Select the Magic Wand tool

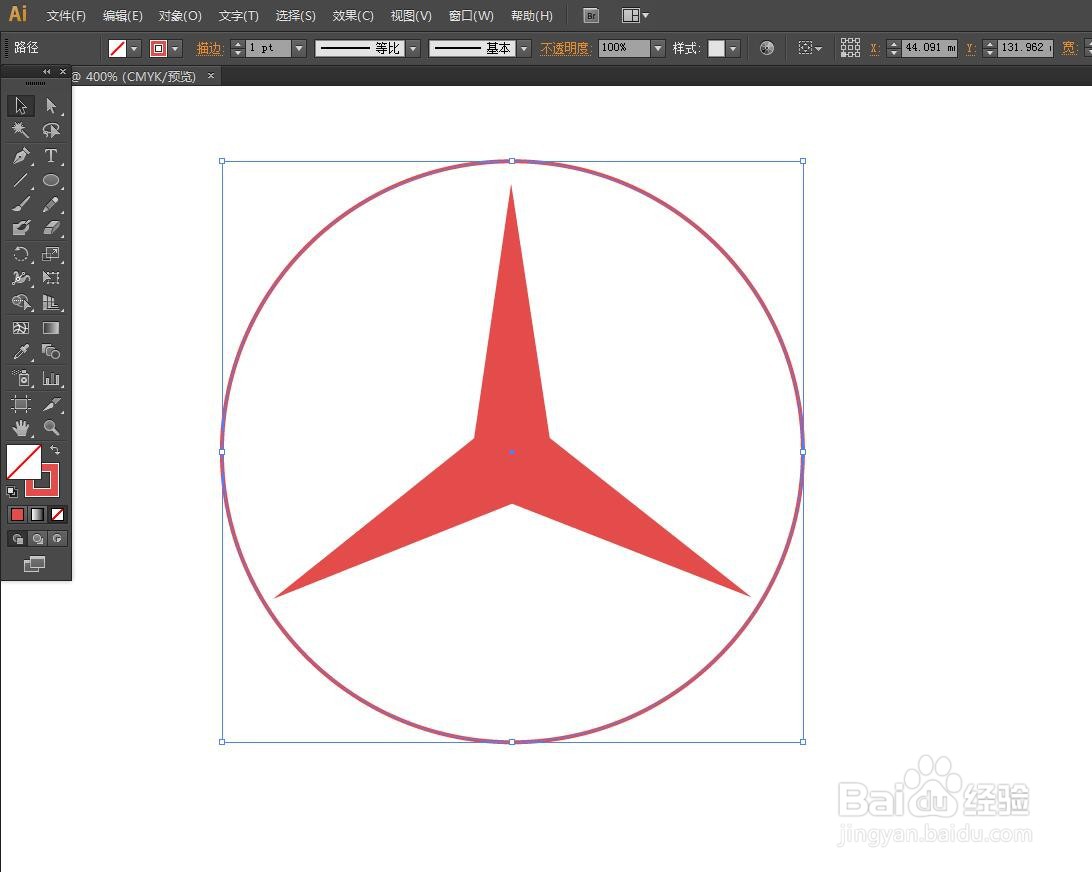21,130
